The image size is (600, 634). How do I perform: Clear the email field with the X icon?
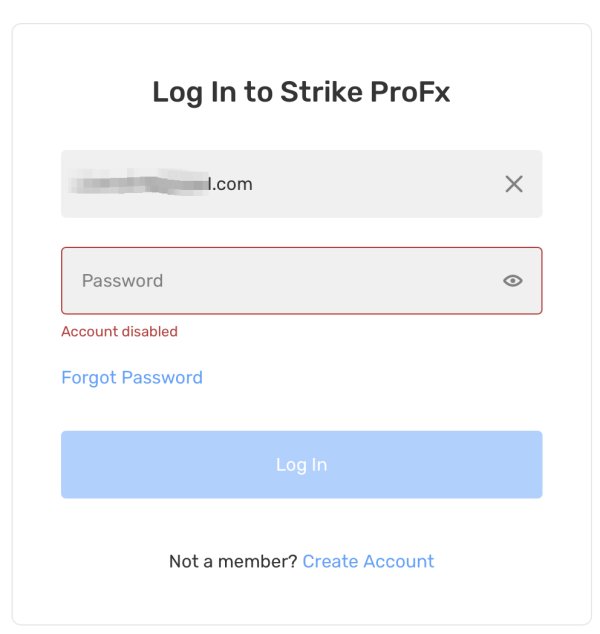pos(513,184)
